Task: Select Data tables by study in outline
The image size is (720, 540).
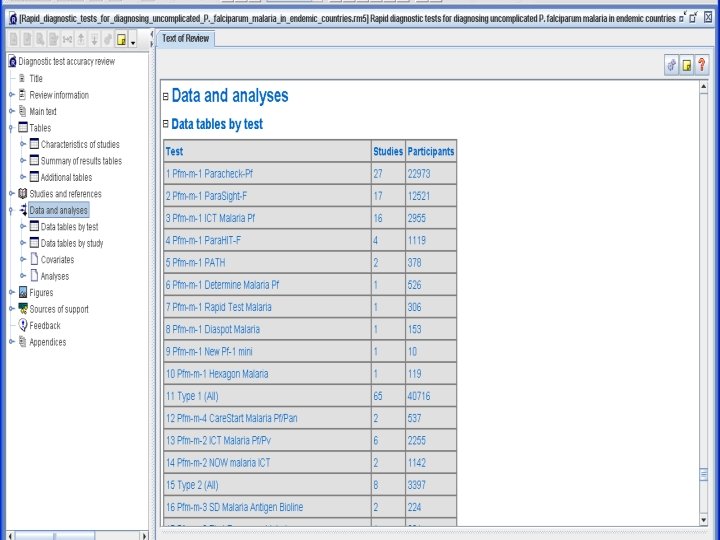Action: point(72,243)
